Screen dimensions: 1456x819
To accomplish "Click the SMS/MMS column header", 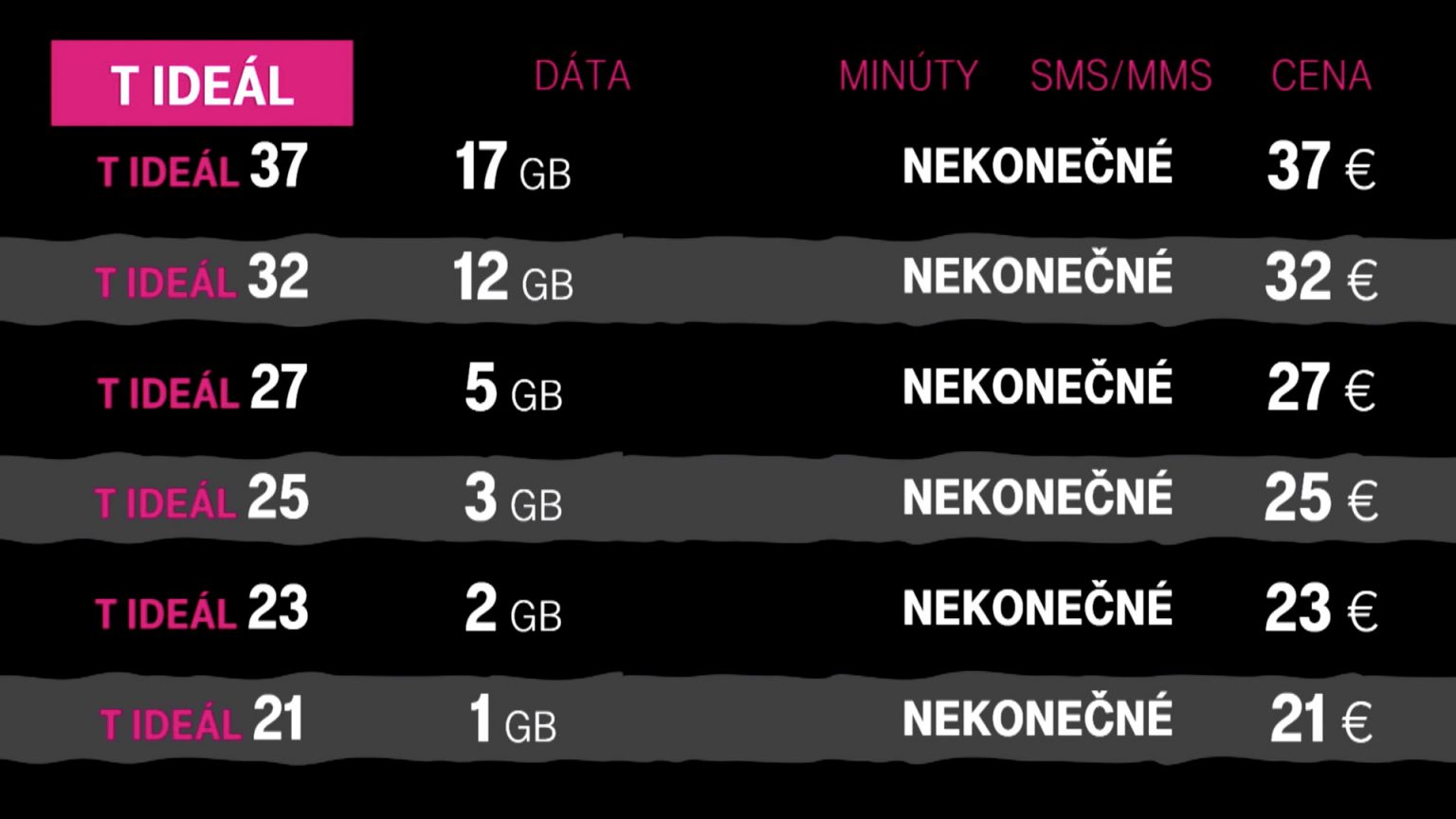I will click(x=1121, y=77).
